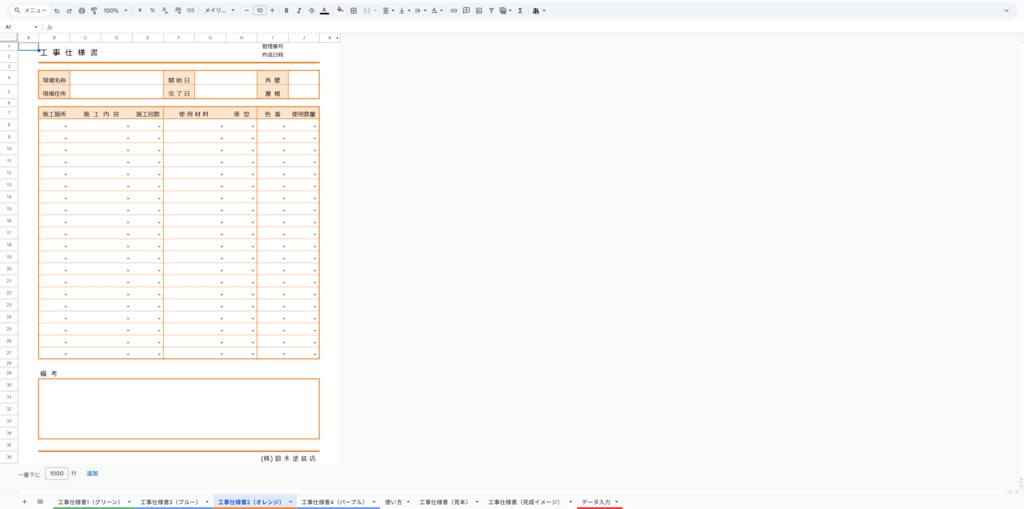
Task: Select column header C
Action: coord(86,38)
